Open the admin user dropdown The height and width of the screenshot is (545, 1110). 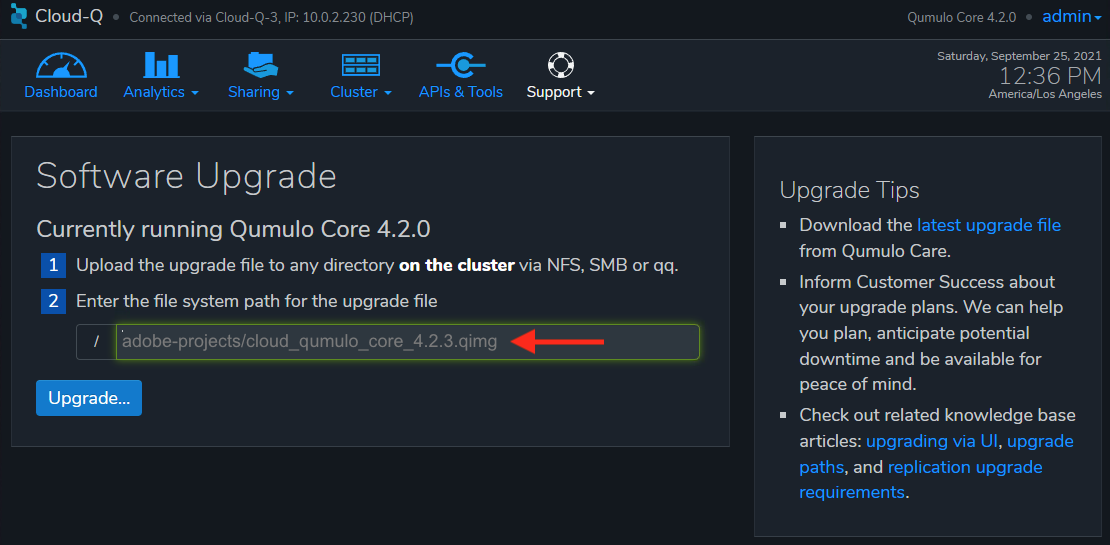[x=1071, y=16]
